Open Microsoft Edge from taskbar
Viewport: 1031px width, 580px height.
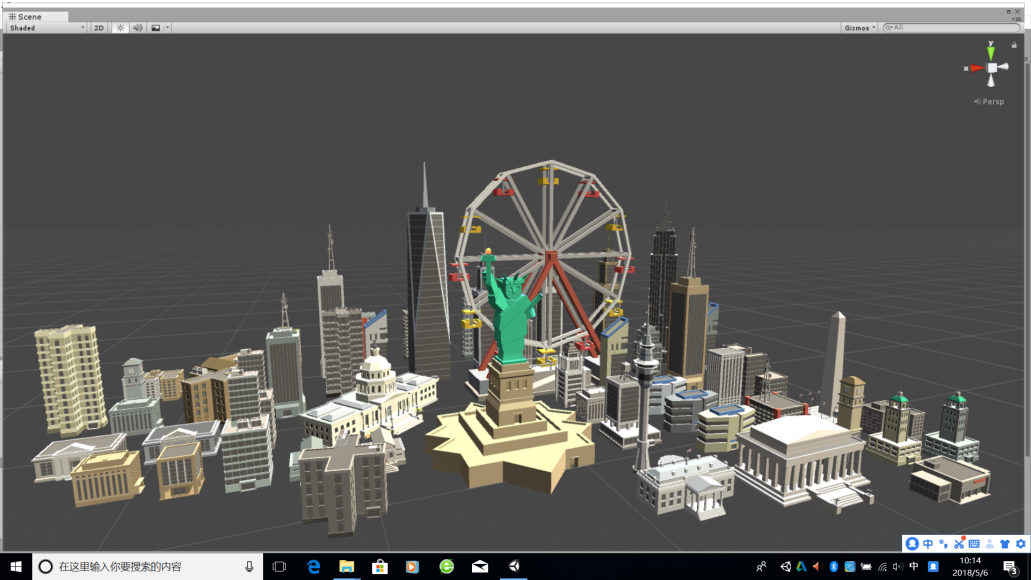pos(314,566)
